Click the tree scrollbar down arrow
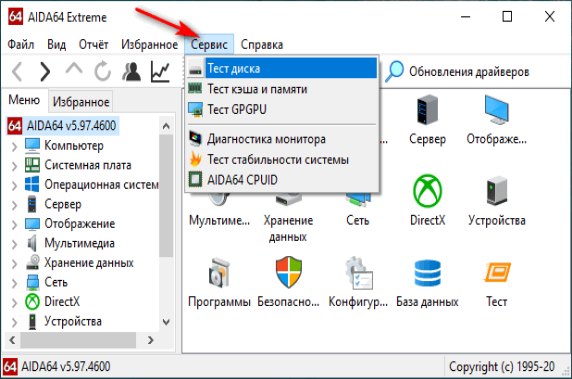Viewport: 572px width, 379px height. pyautogui.click(x=166, y=322)
